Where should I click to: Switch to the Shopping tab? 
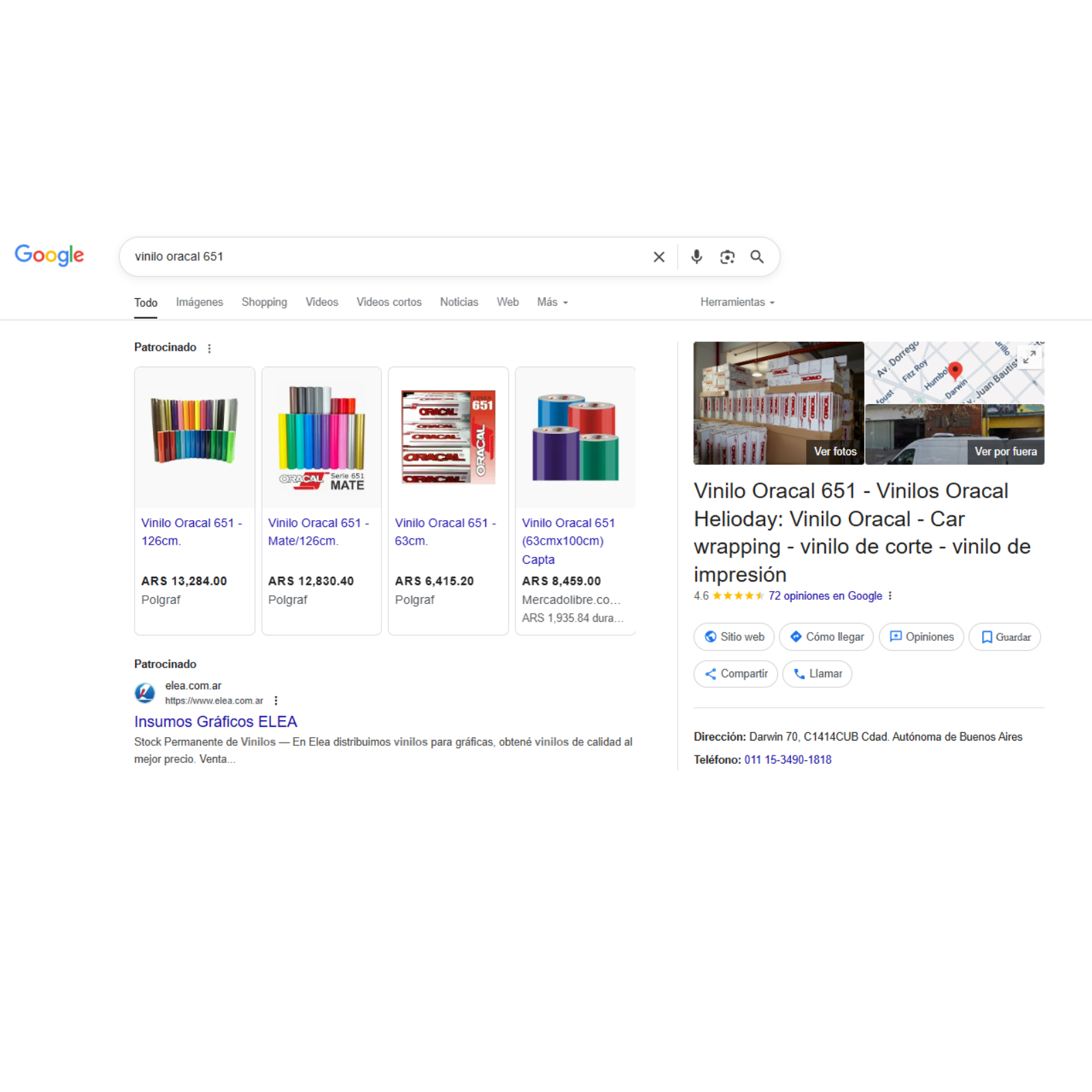(264, 302)
